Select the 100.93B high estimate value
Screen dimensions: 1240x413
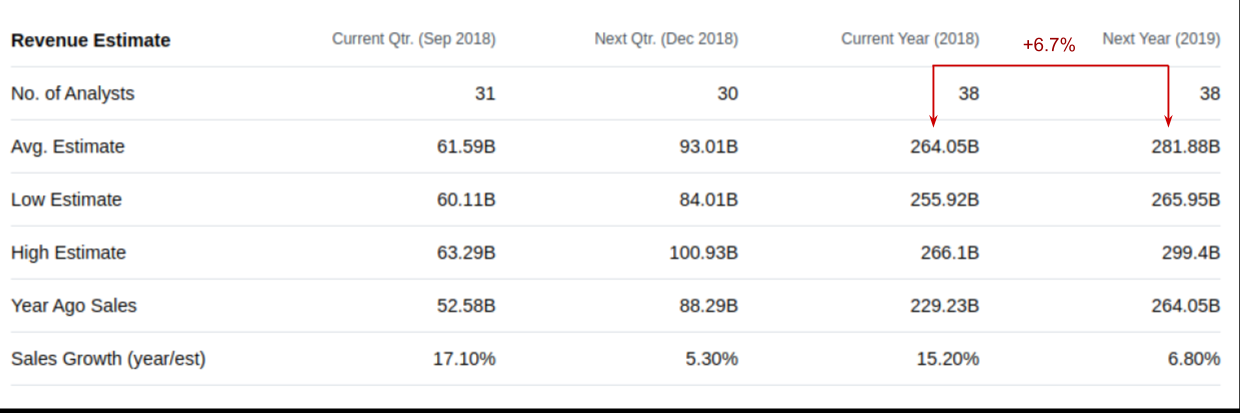704,253
